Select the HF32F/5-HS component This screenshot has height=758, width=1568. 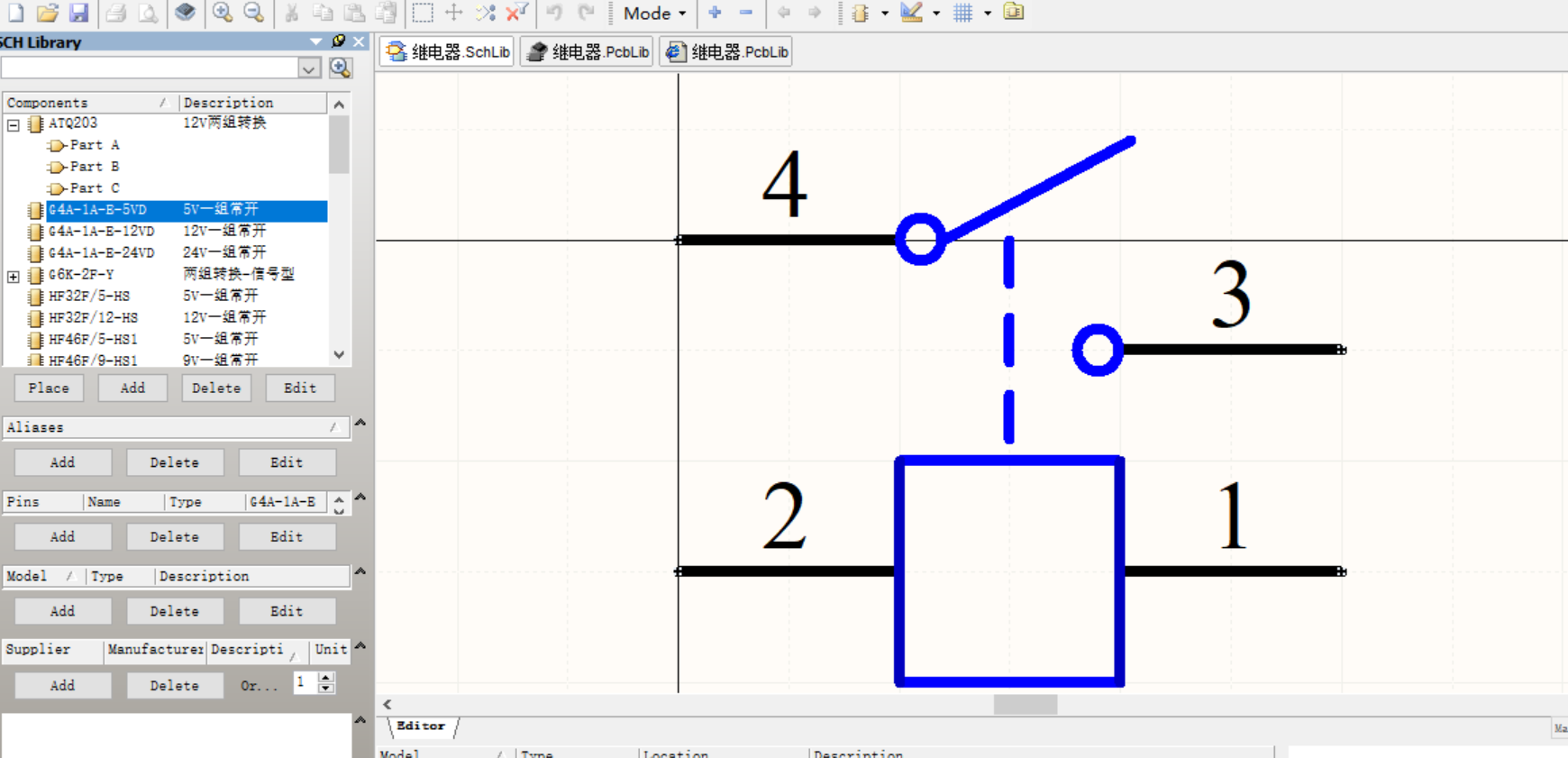point(89,296)
